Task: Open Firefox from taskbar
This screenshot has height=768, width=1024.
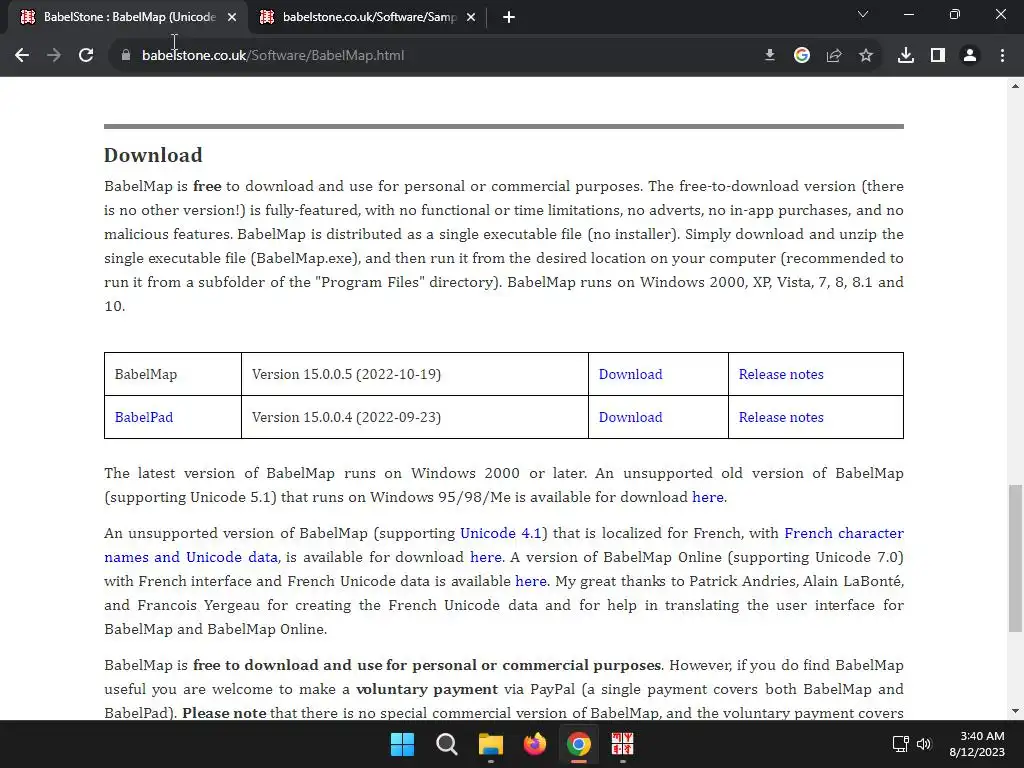Action: pyautogui.click(x=534, y=744)
